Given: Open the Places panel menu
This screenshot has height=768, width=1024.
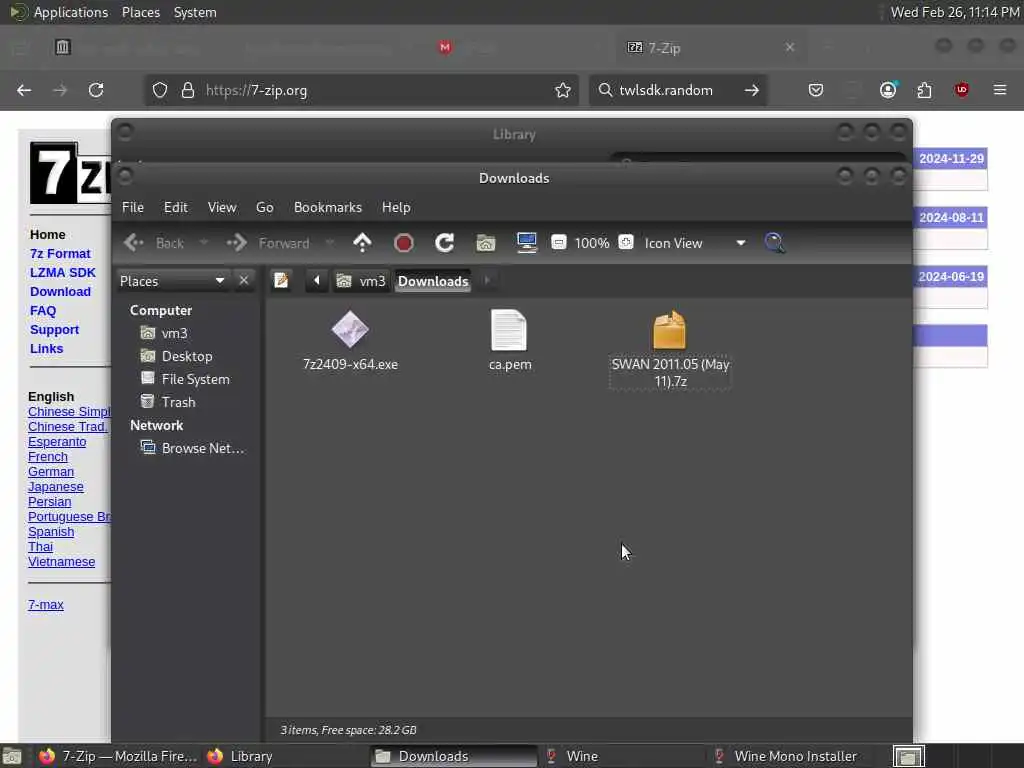Looking at the screenshot, I should [141, 12].
